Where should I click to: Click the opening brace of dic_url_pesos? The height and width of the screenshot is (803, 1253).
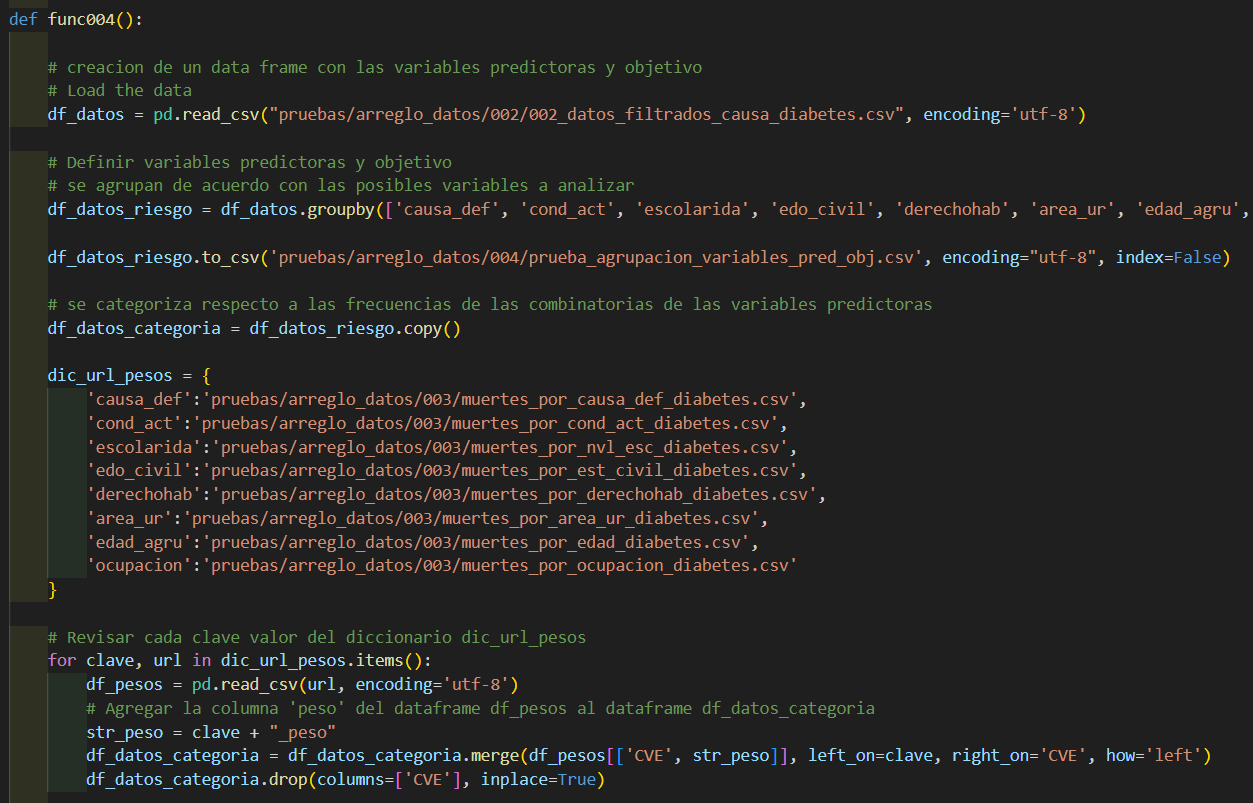(x=206, y=376)
